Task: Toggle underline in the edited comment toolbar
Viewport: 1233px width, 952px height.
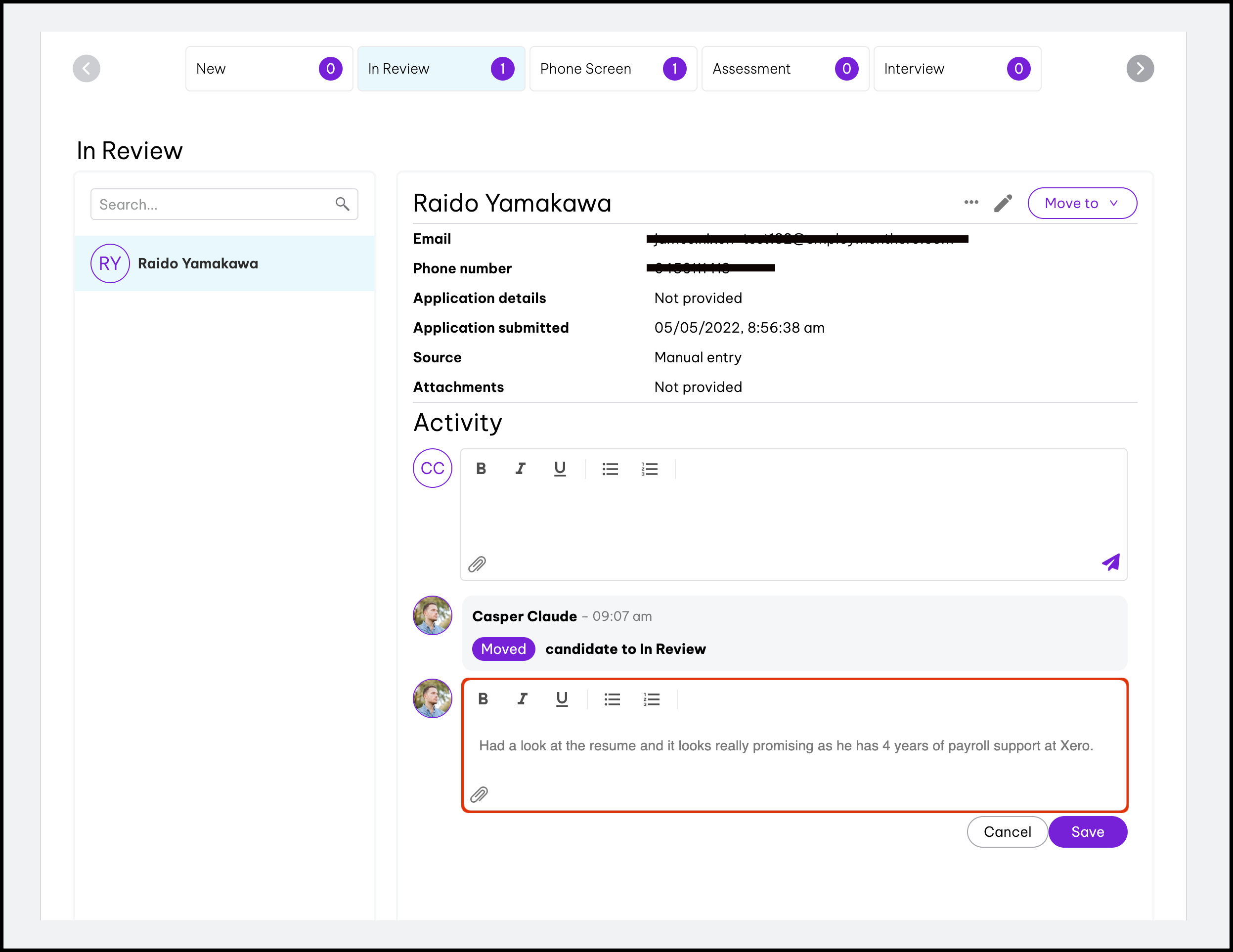Action: coord(562,699)
